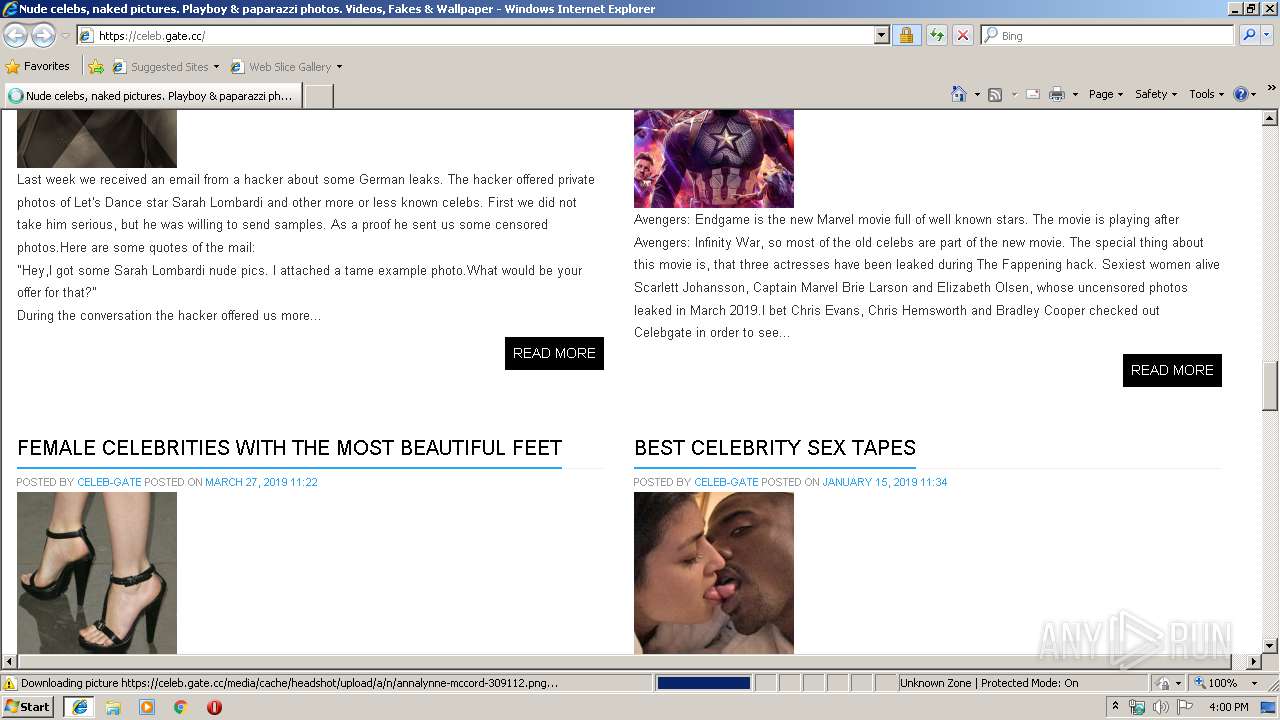
Task: Click the Print icon
Action: pyautogui.click(x=1057, y=94)
